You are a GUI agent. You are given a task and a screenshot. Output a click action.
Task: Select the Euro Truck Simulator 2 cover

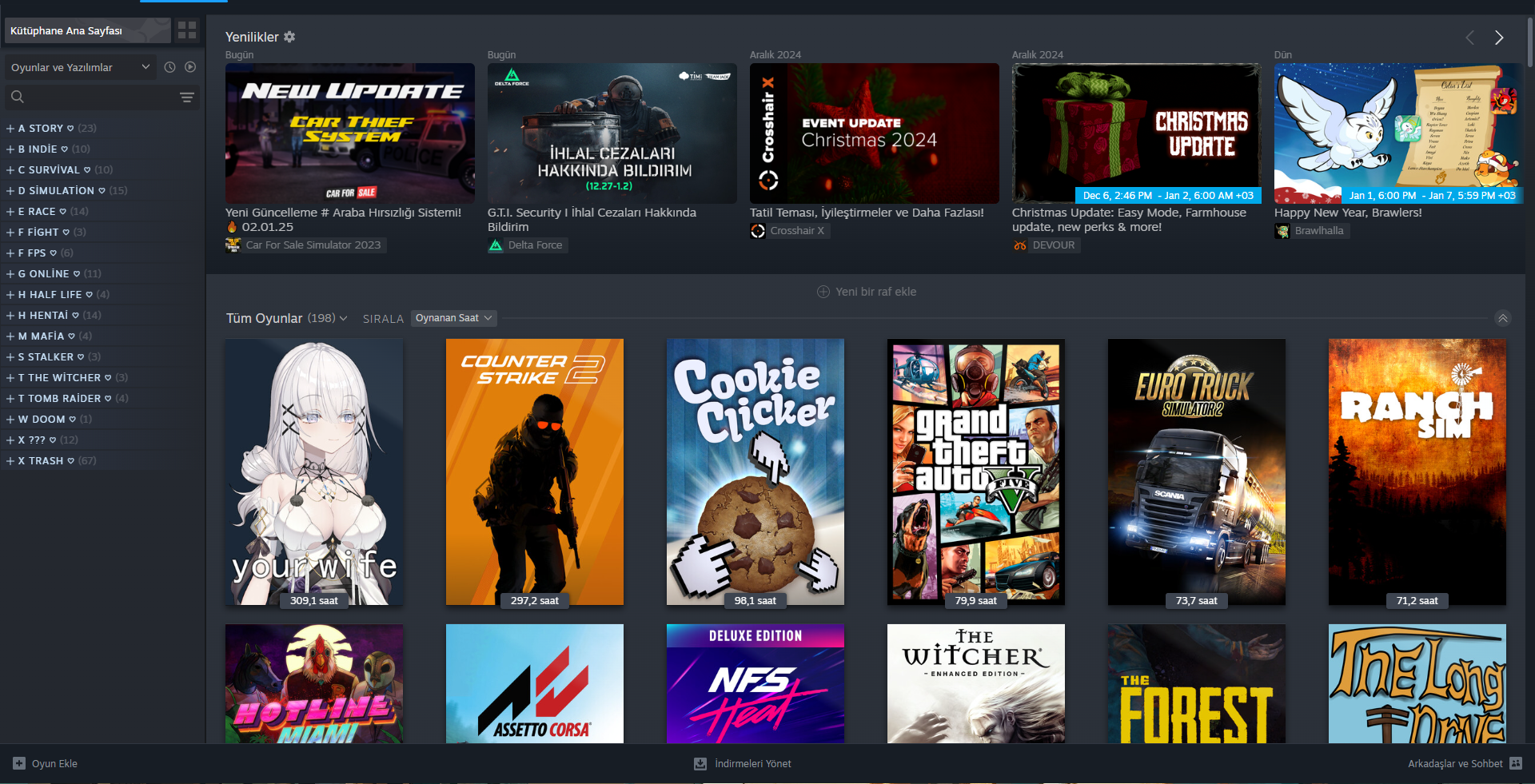click(1197, 472)
